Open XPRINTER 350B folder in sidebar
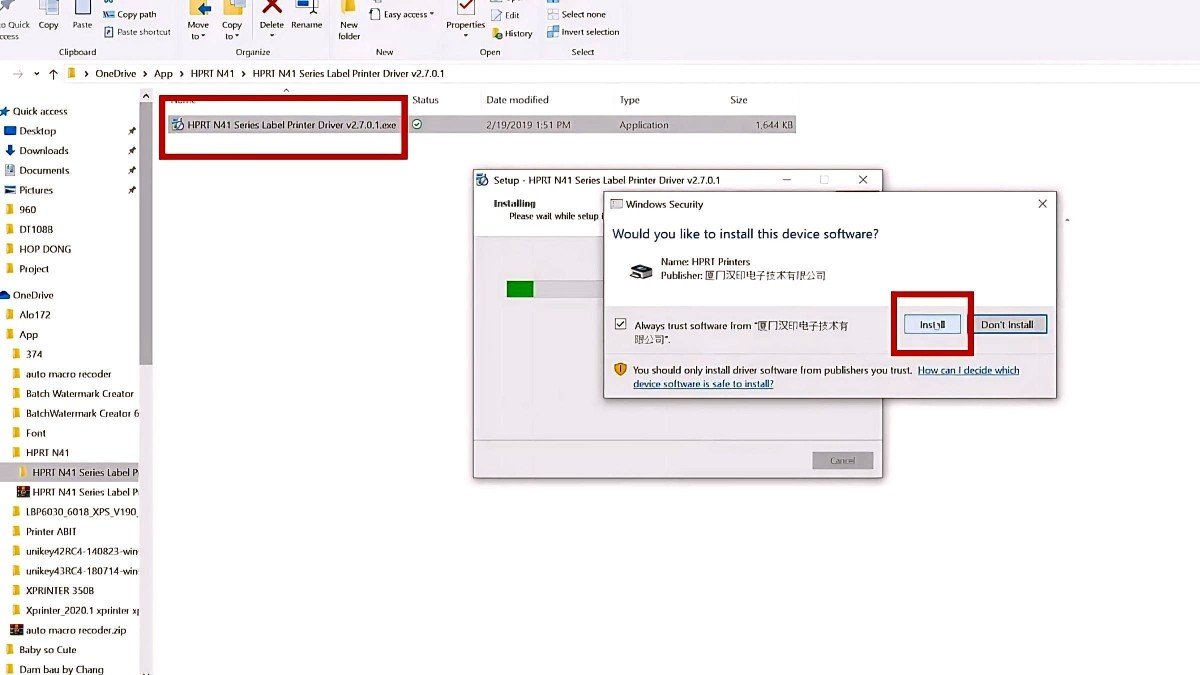Viewport: 1200px width, 675px height. point(61,590)
